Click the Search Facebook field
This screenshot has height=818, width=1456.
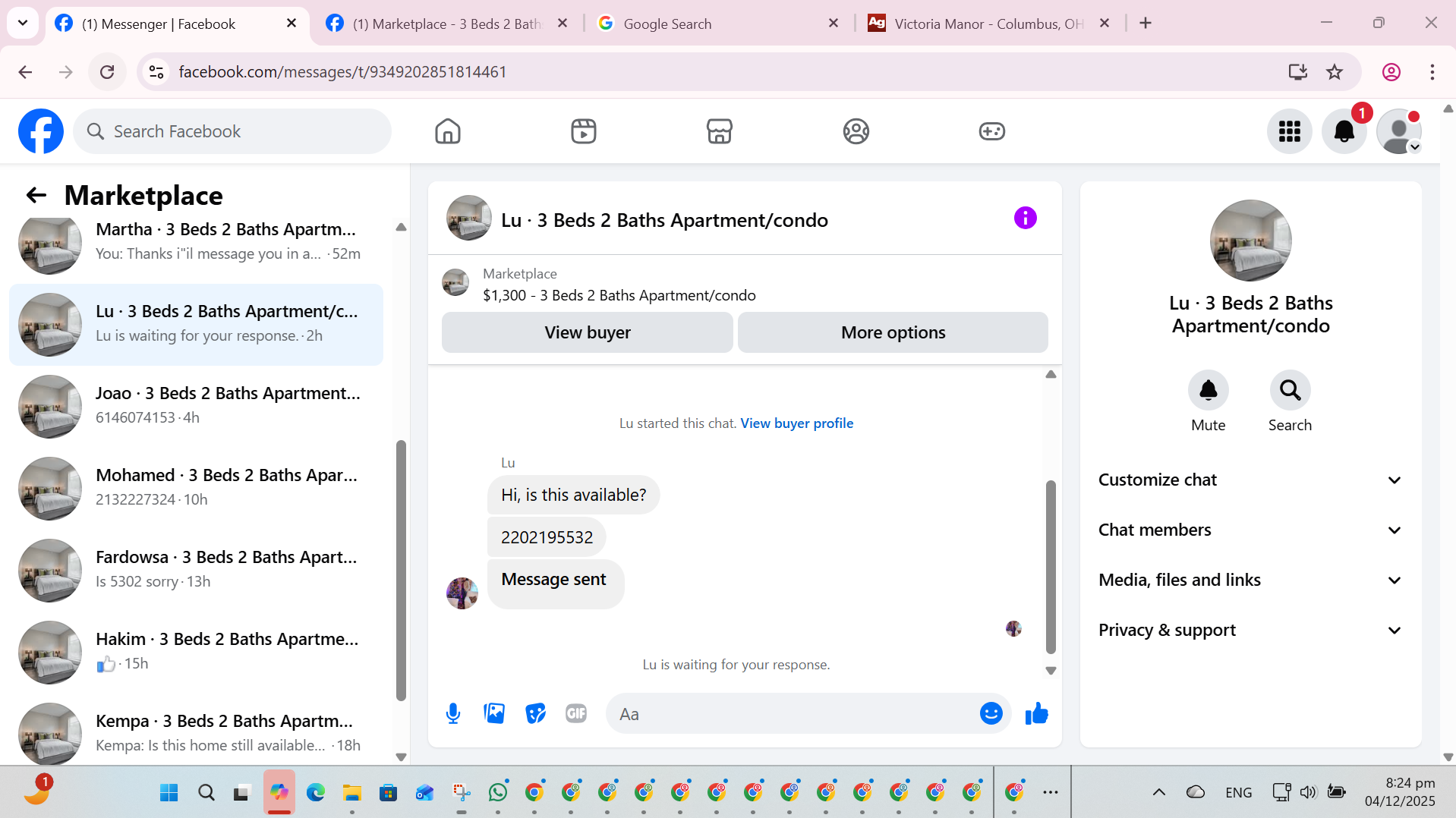pyautogui.click(x=232, y=131)
